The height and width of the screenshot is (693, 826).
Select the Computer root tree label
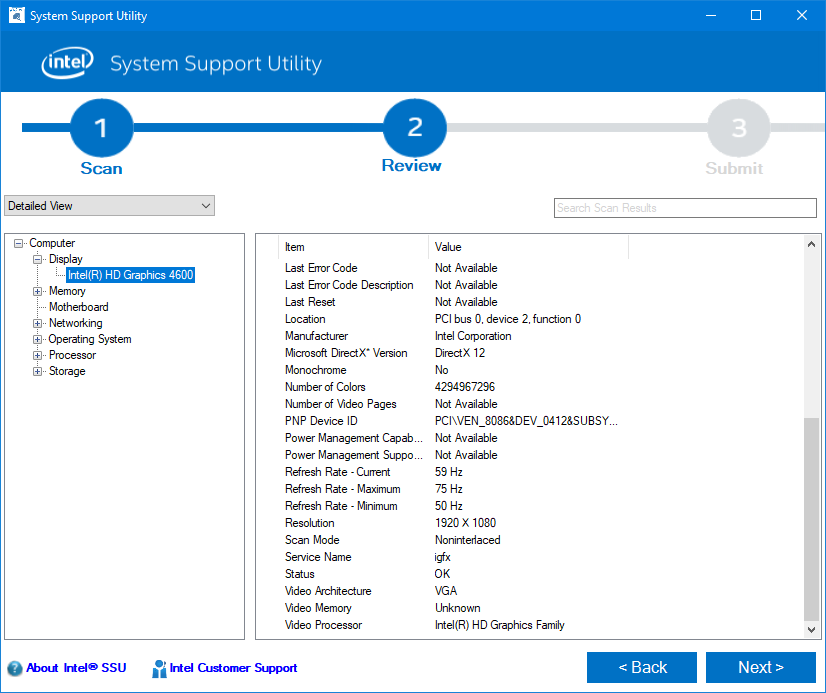point(52,243)
